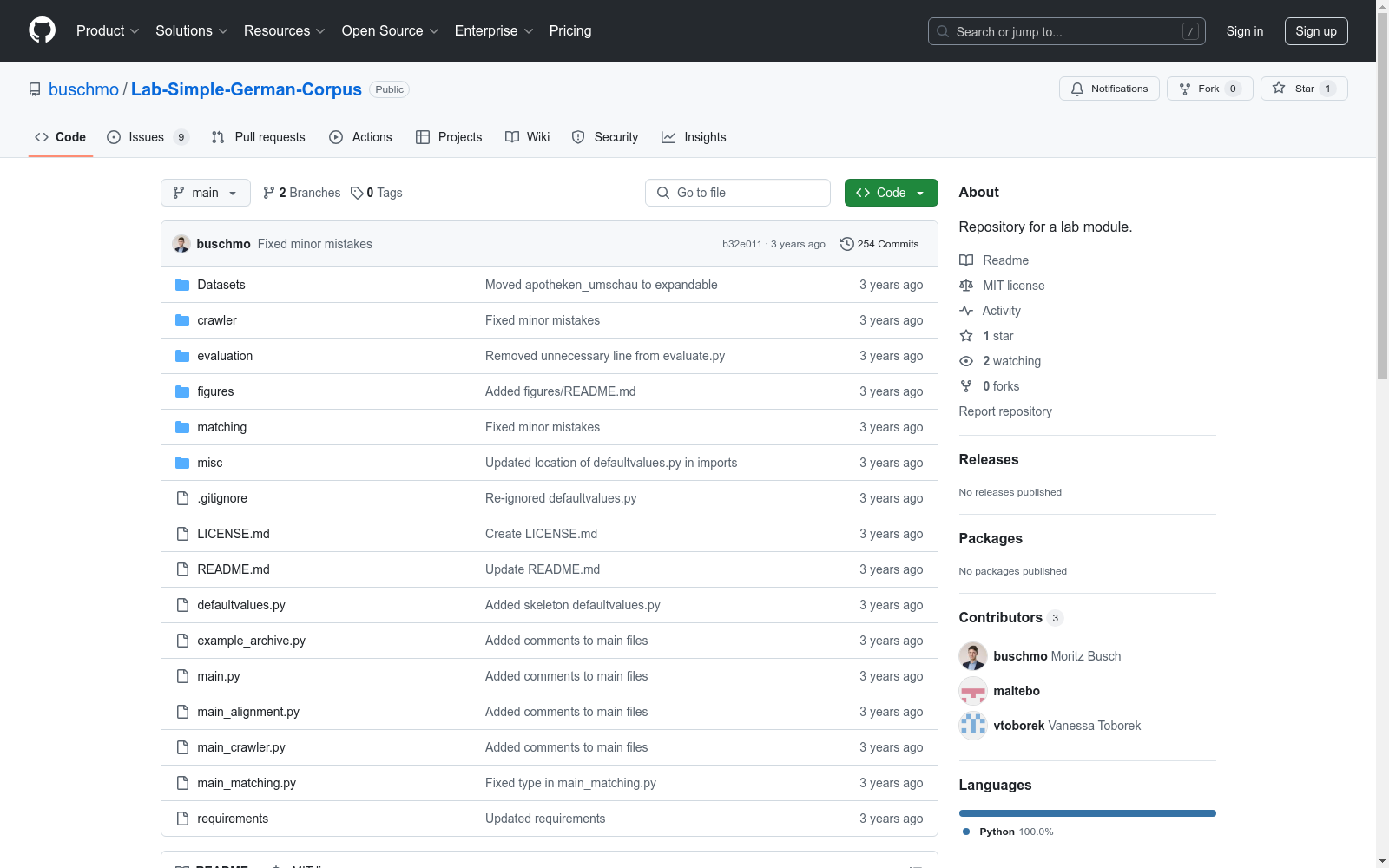The height and width of the screenshot is (868, 1389).
Task: Switch to the Issues tab
Action: tap(148, 137)
